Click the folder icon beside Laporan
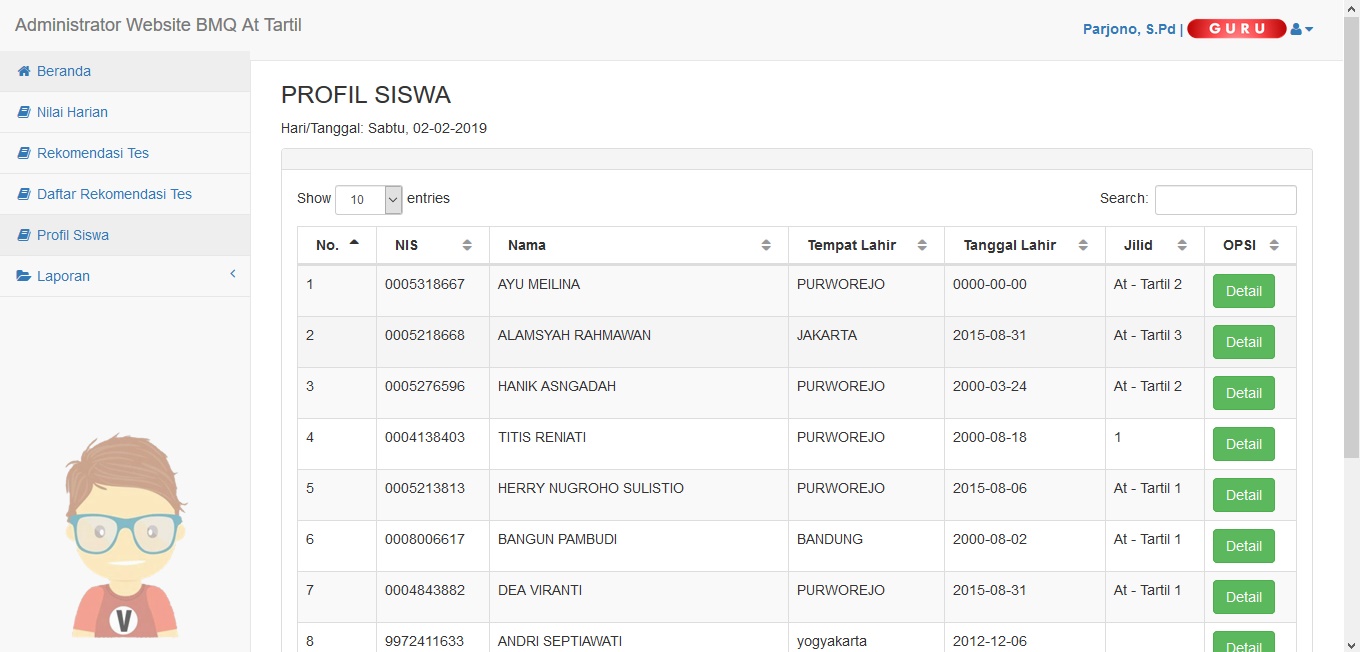 [24, 276]
